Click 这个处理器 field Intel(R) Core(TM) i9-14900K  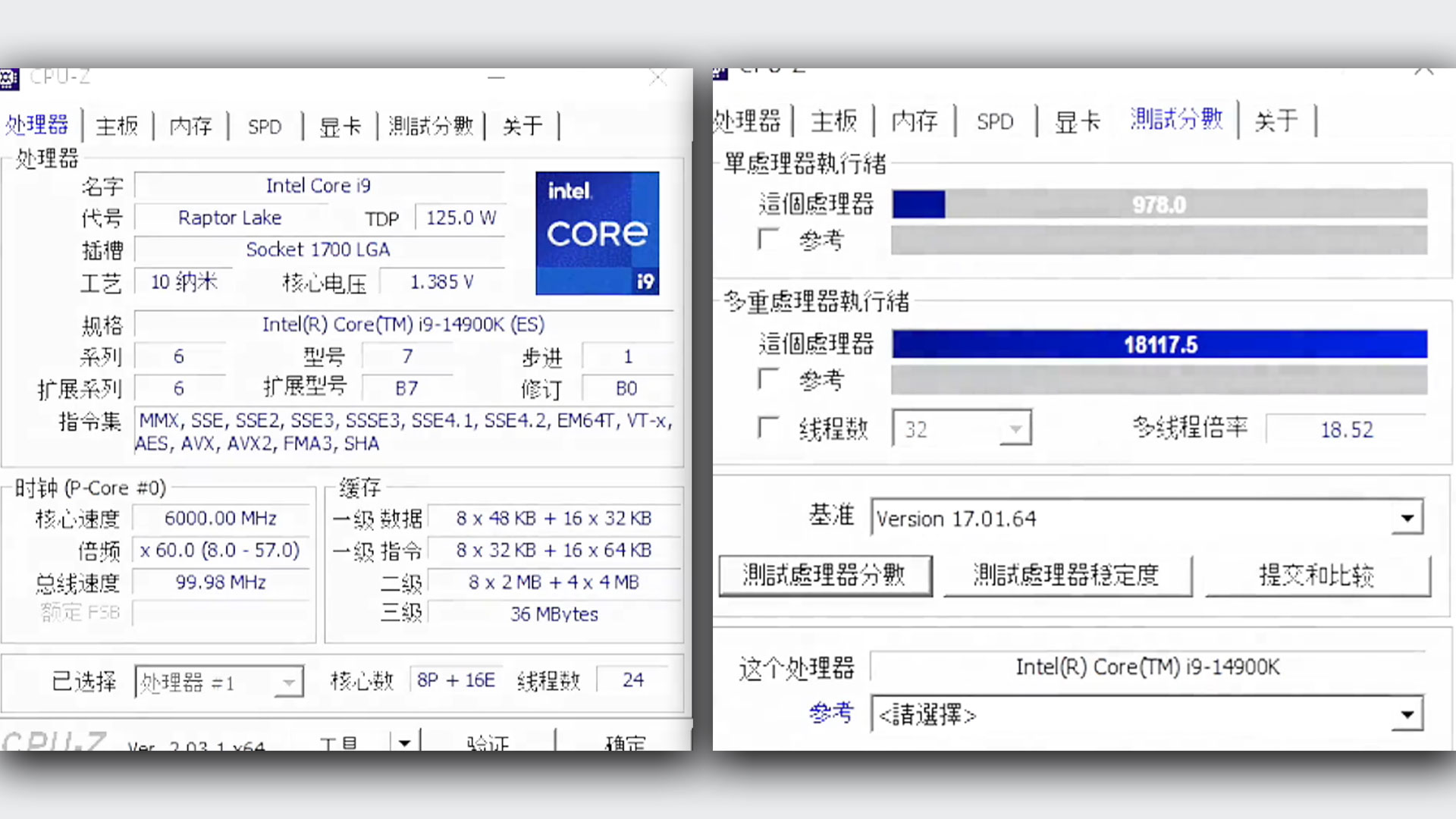[1147, 667]
